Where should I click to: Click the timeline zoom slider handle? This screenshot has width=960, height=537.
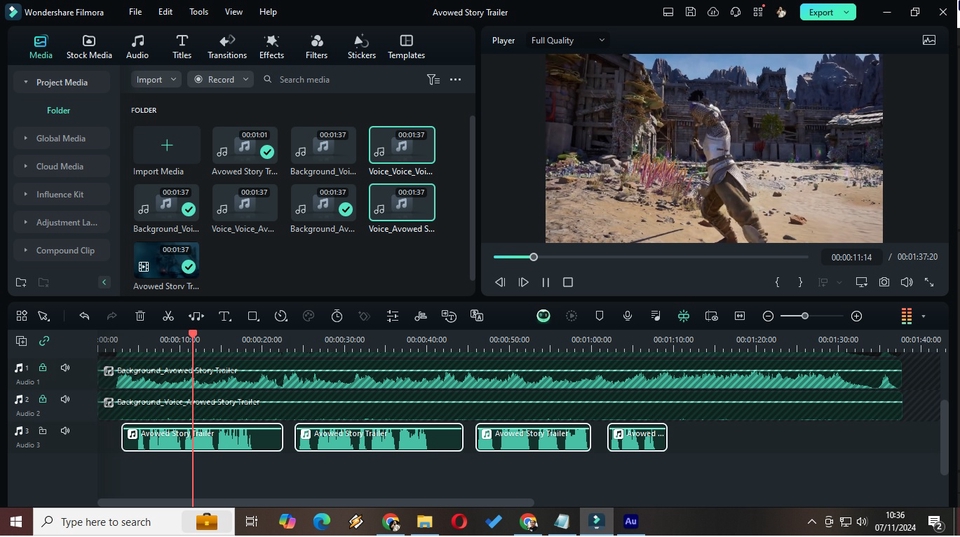coord(805,316)
